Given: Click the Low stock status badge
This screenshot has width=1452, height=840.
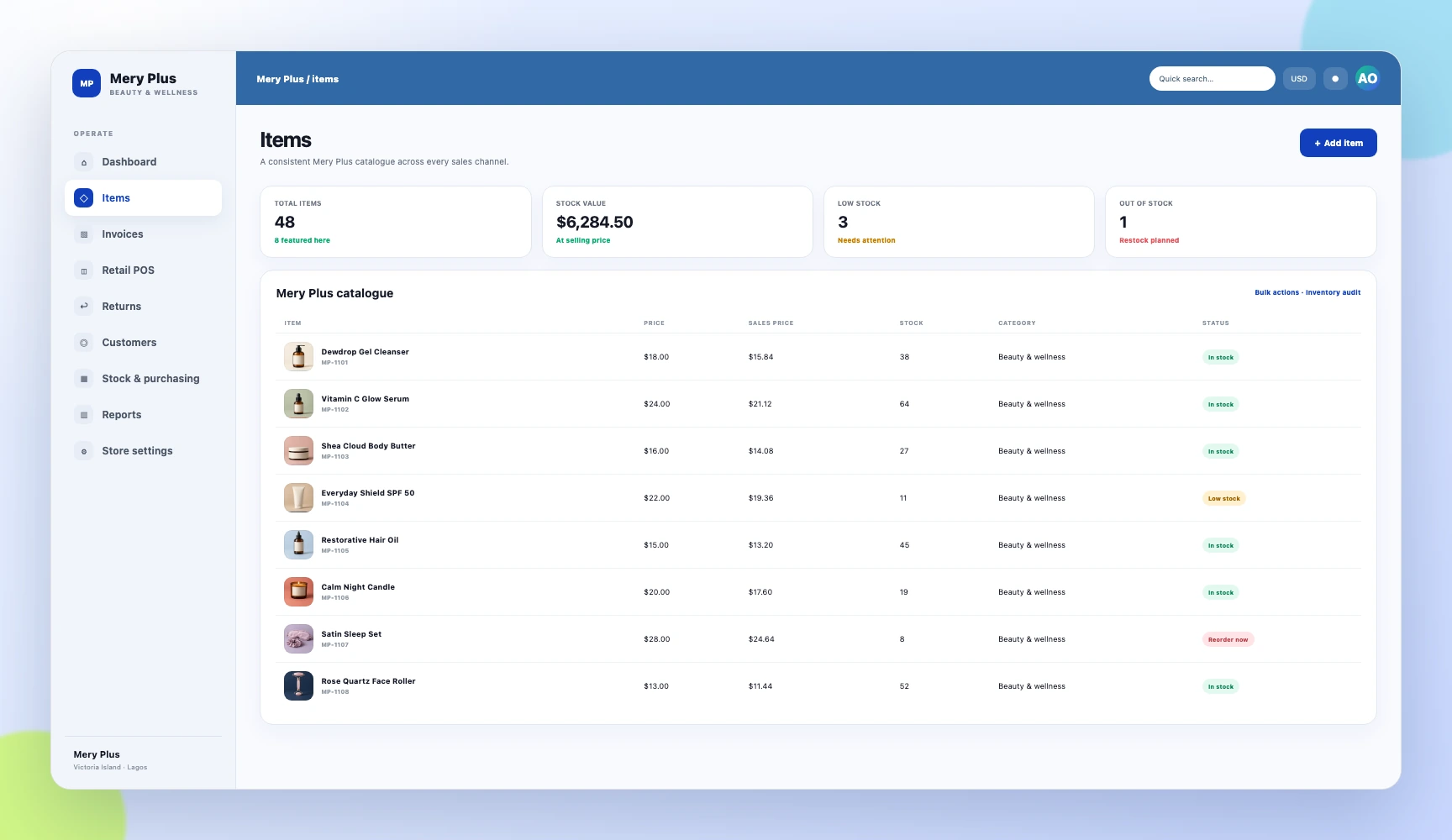Looking at the screenshot, I should point(1223,498).
